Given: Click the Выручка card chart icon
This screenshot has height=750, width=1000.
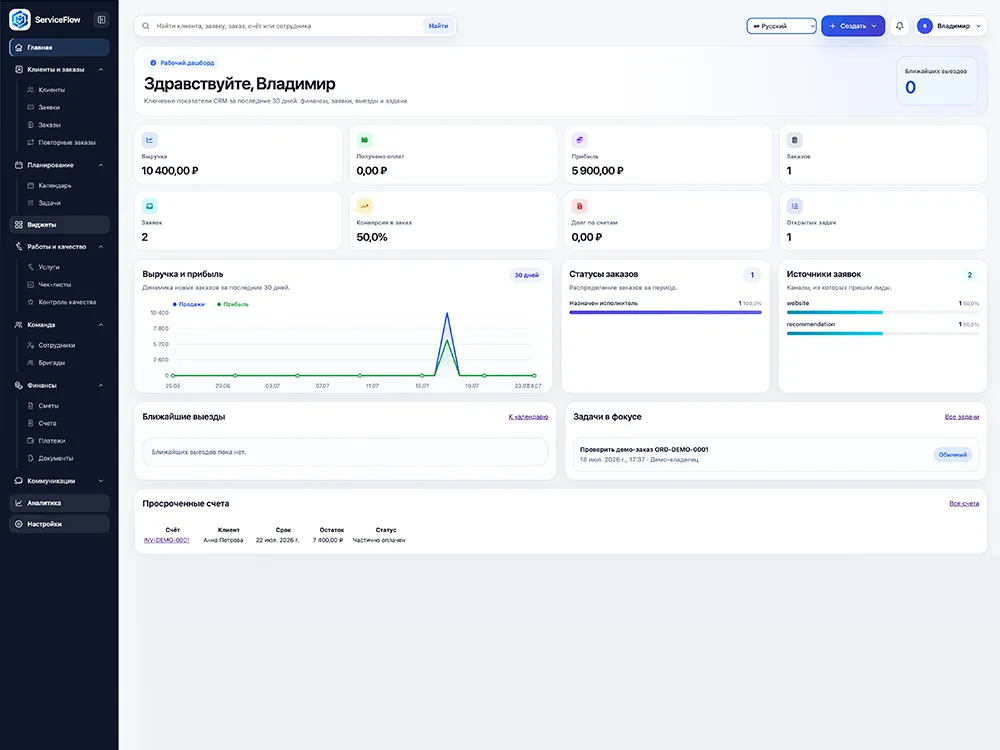Looking at the screenshot, I should pyautogui.click(x=150, y=140).
